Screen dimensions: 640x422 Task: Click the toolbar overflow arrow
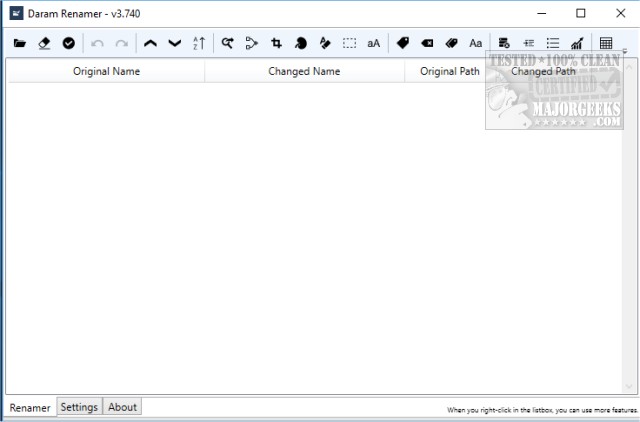click(x=625, y=51)
